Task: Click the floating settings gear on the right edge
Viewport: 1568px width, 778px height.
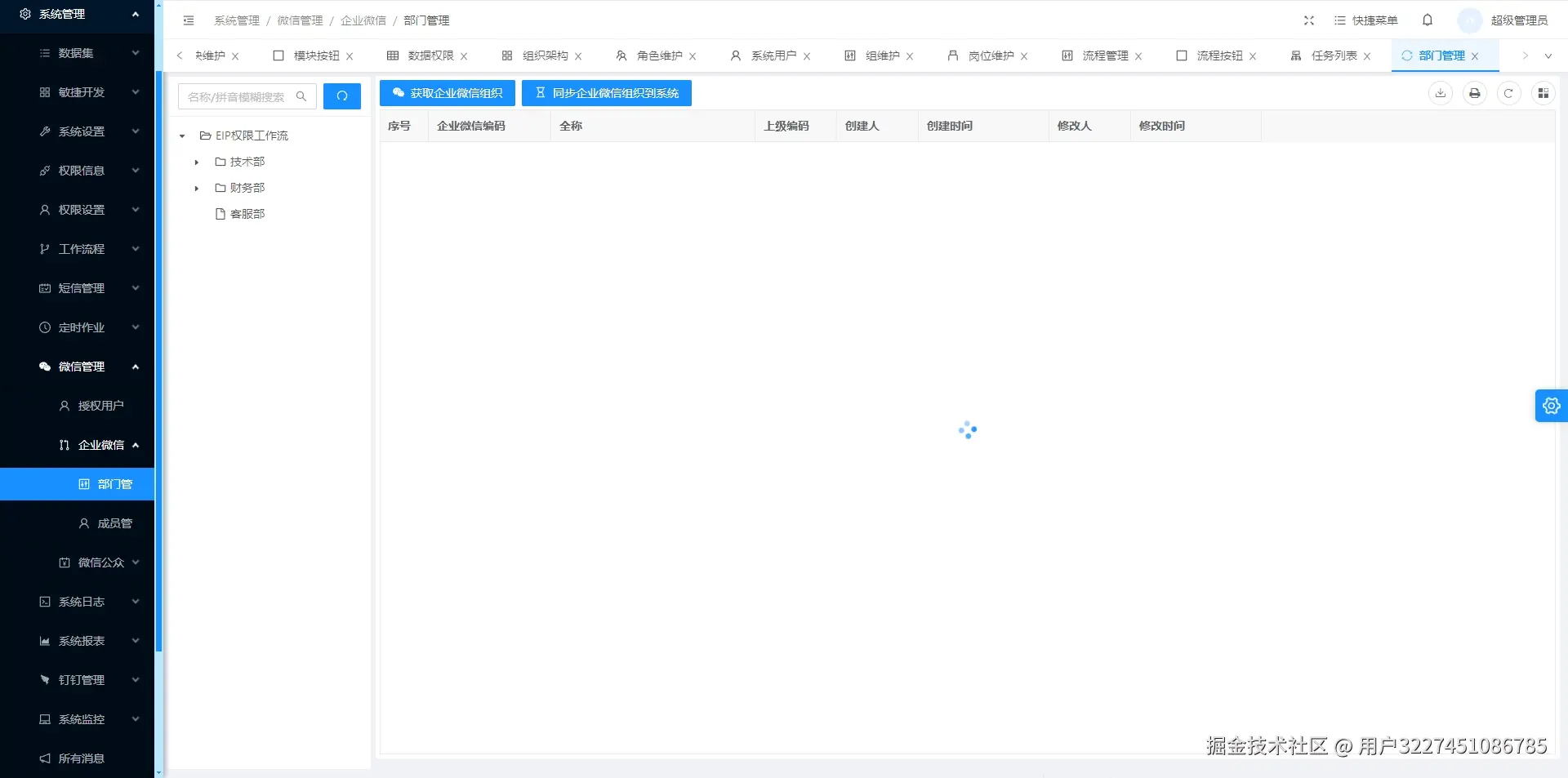Action: [x=1551, y=405]
